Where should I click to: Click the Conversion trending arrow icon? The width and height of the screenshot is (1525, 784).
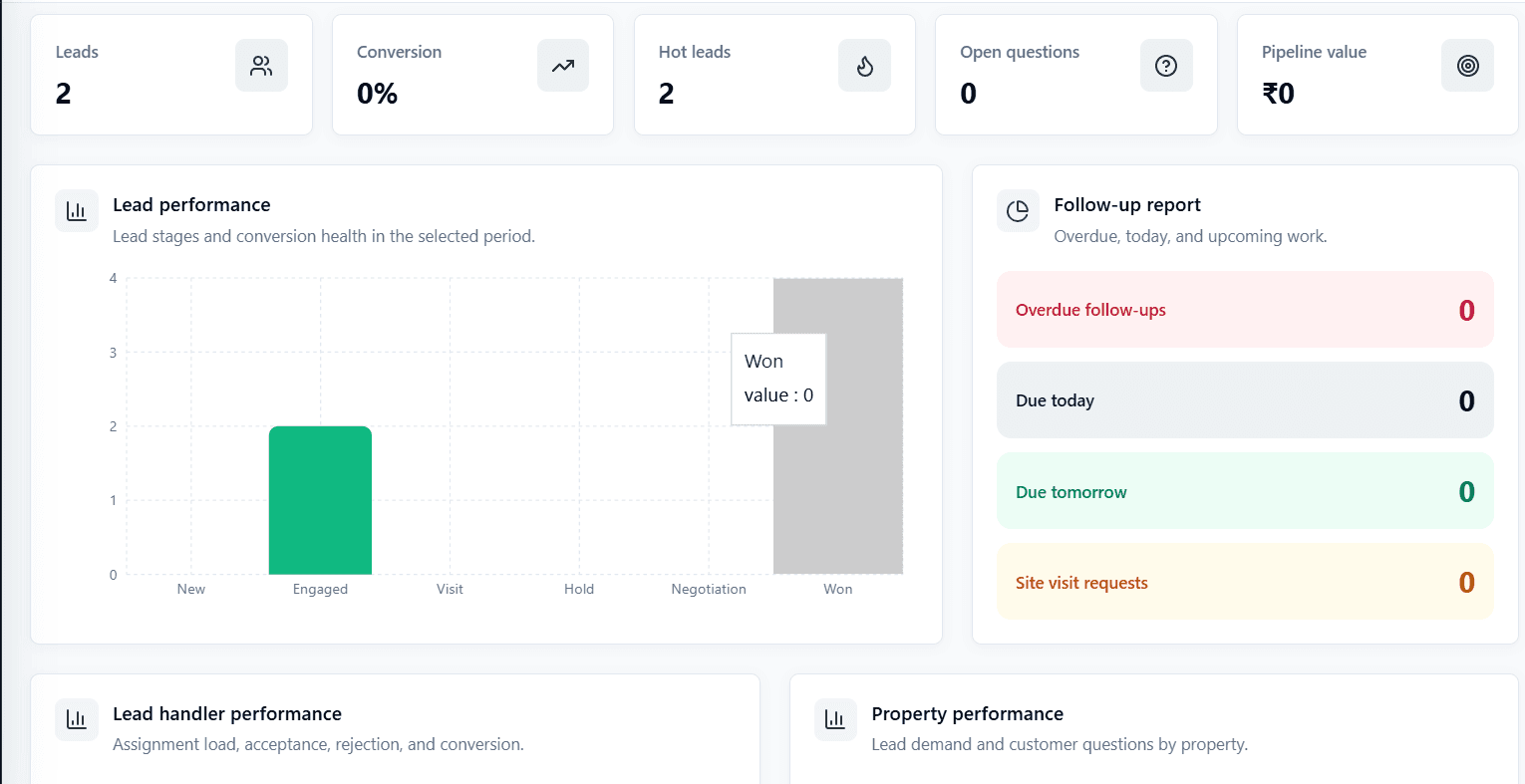click(x=563, y=66)
